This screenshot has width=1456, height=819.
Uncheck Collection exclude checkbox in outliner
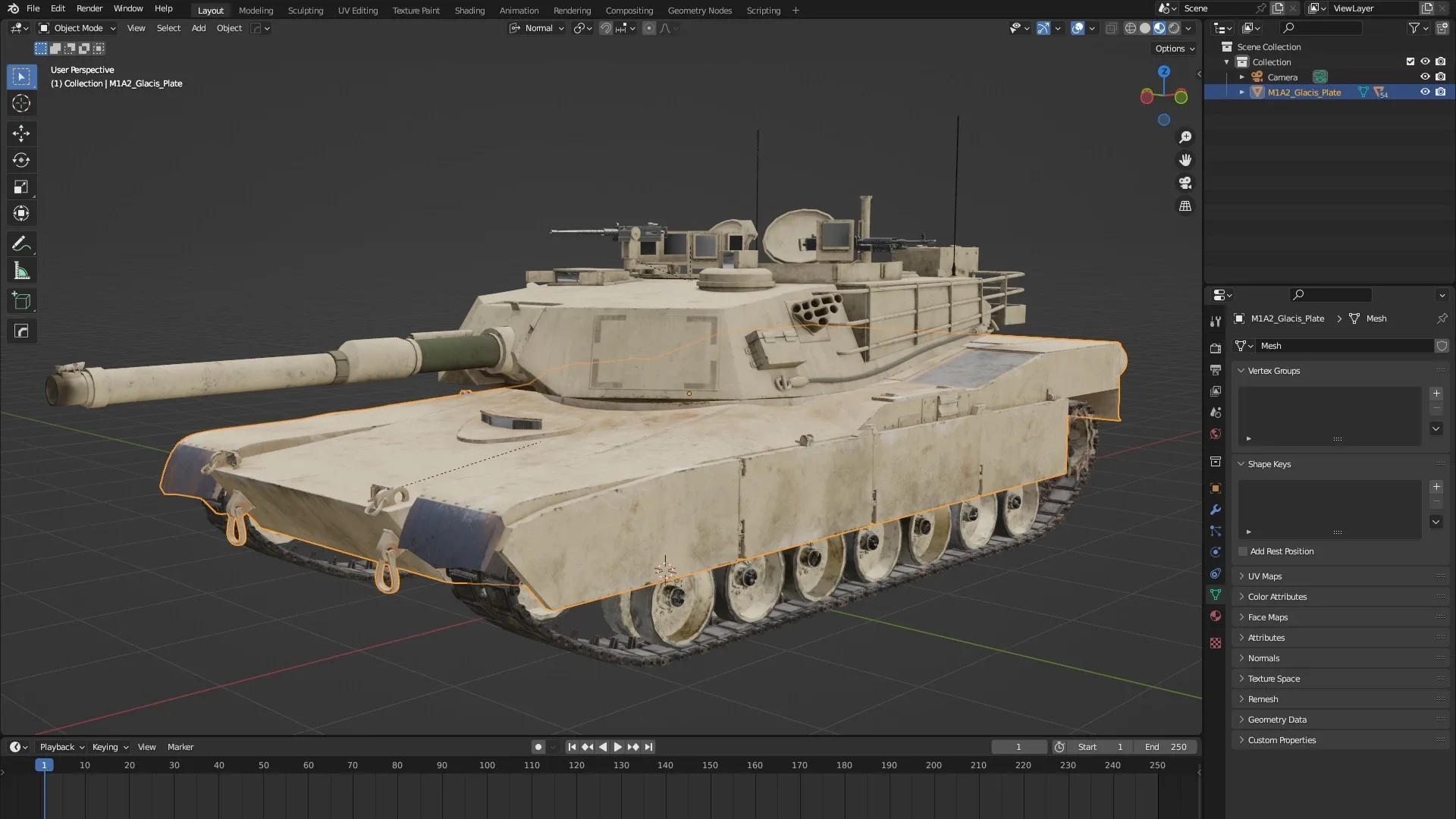coord(1410,61)
